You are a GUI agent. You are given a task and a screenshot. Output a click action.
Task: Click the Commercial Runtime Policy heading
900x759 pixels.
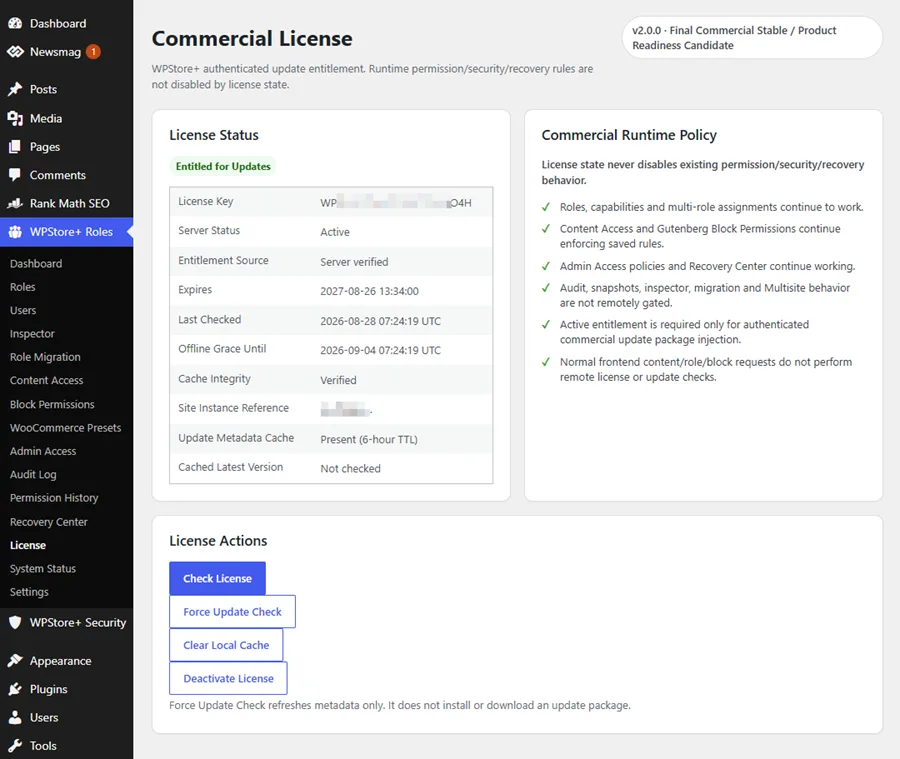click(629, 135)
